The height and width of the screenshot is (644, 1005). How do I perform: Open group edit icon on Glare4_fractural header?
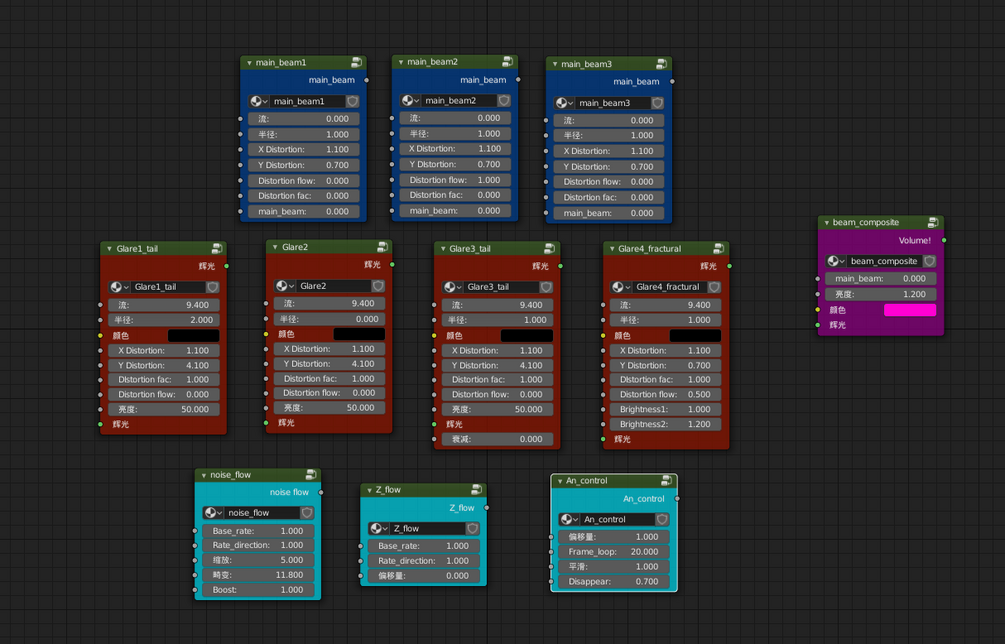click(718, 249)
